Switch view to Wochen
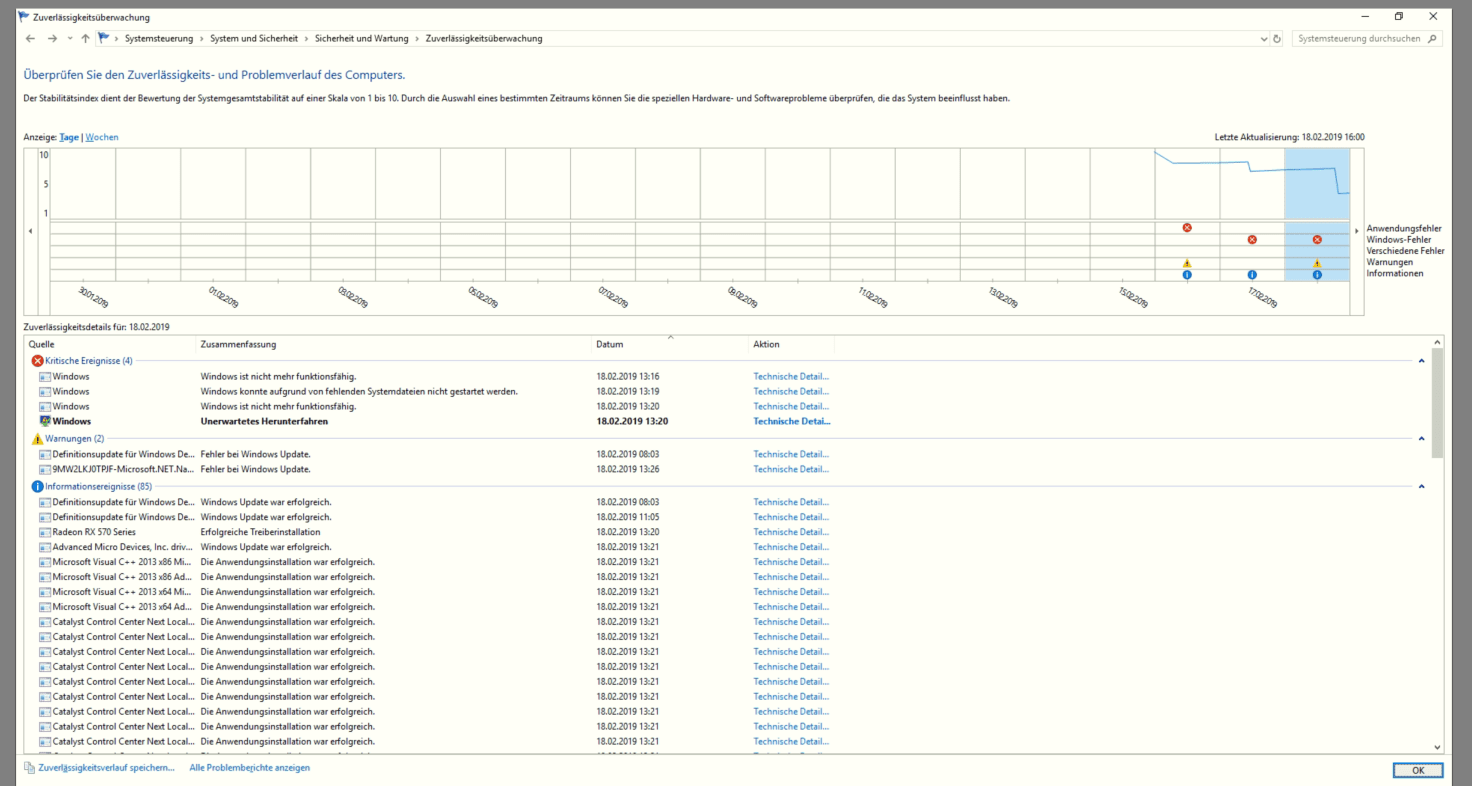 102,137
